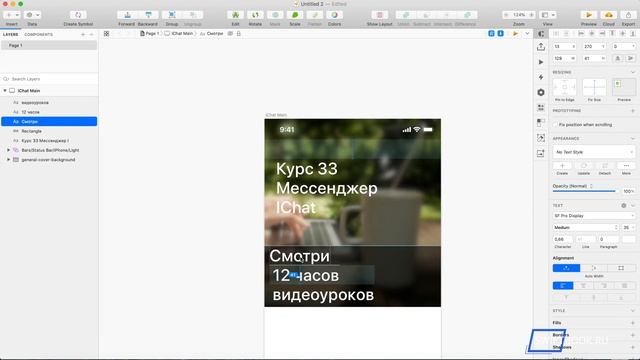The height and width of the screenshot is (360, 640).
Task: Select the Курс 33 Мессенджер layer
Action: (x=49, y=140)
